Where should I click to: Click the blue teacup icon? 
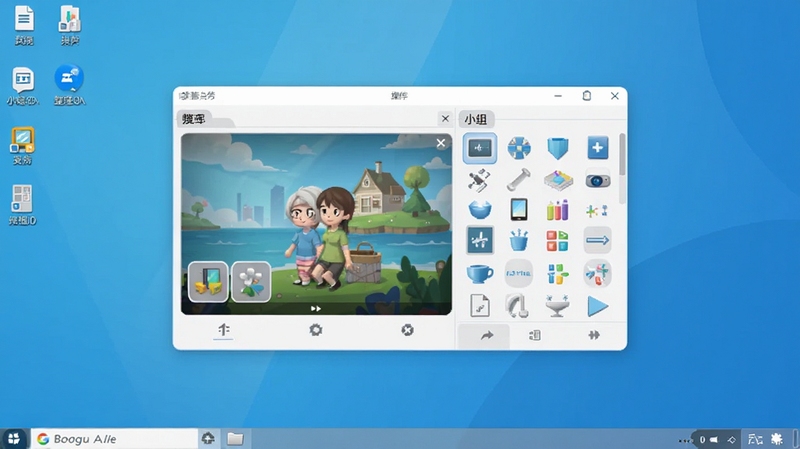(x=480, y=274)
